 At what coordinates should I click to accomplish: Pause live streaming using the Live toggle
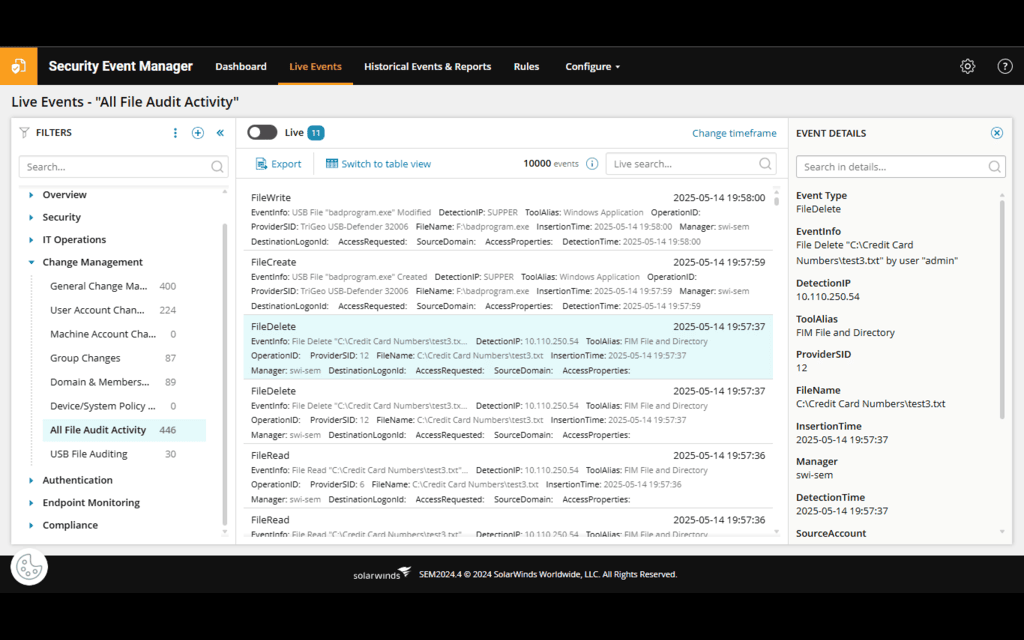click(262, 132)
